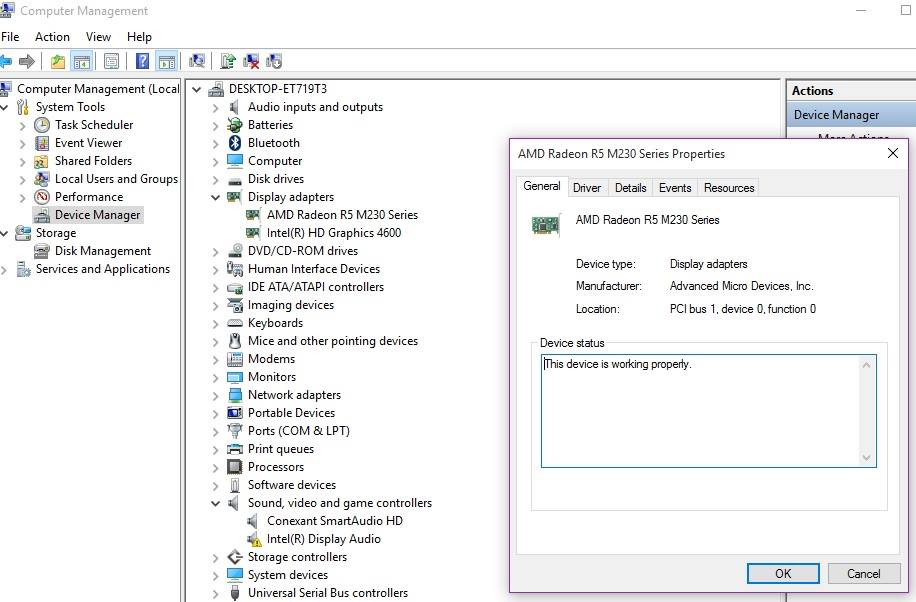Expand the Ports (COM & LPT) category

[x=216, y=431]
